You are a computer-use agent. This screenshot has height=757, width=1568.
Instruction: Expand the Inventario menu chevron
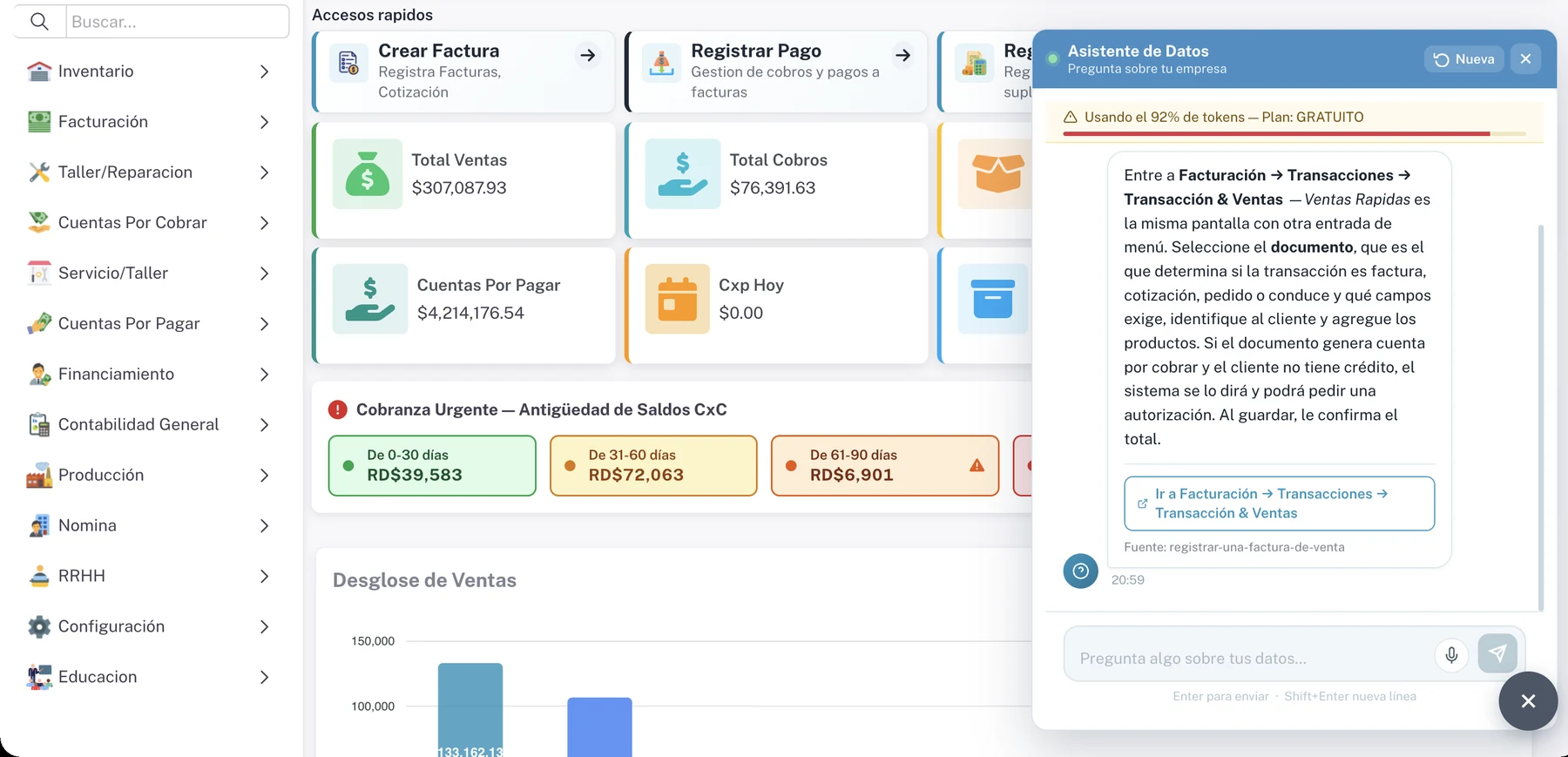point(264,71)
